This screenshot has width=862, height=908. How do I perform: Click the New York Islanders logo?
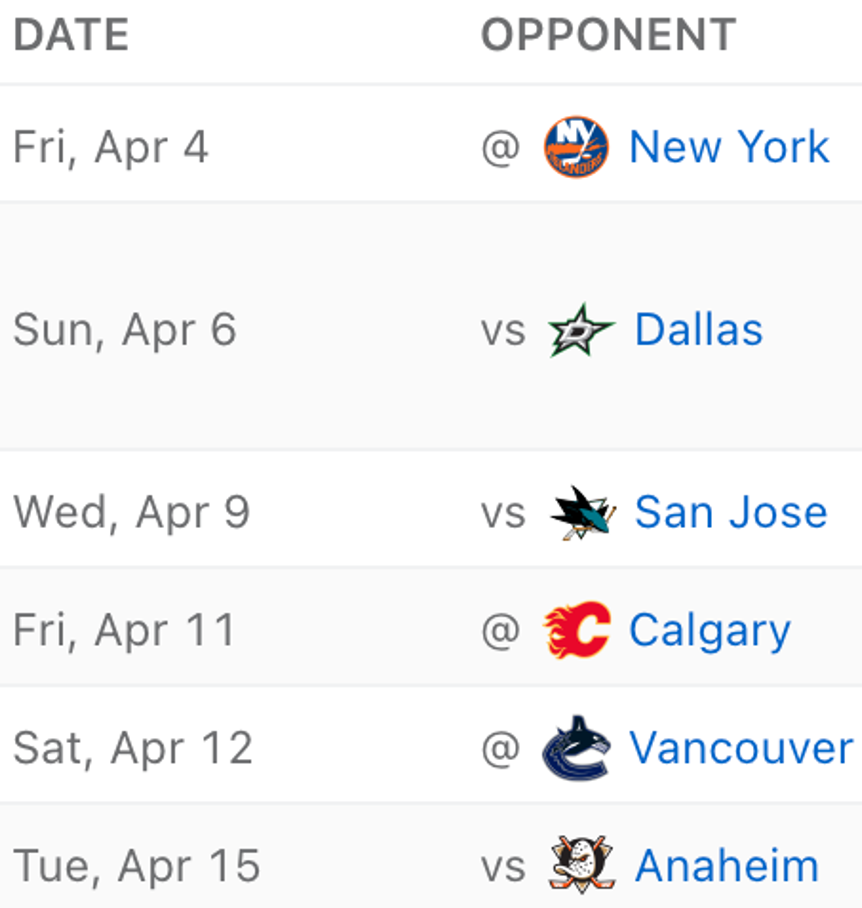point(576,147)
